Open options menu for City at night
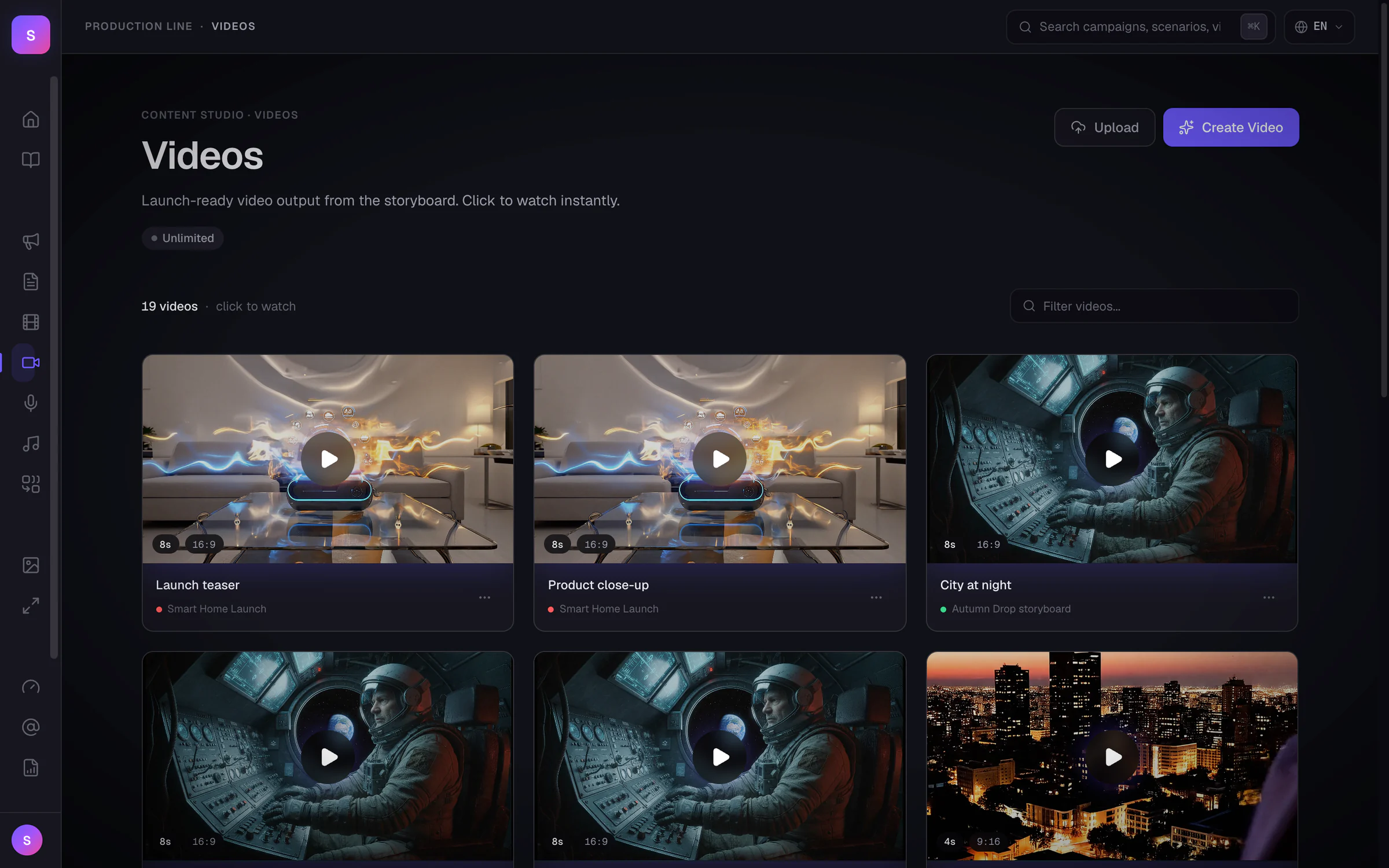The width and height of the screenshot is (1389, 868). tap(1269, 597)
